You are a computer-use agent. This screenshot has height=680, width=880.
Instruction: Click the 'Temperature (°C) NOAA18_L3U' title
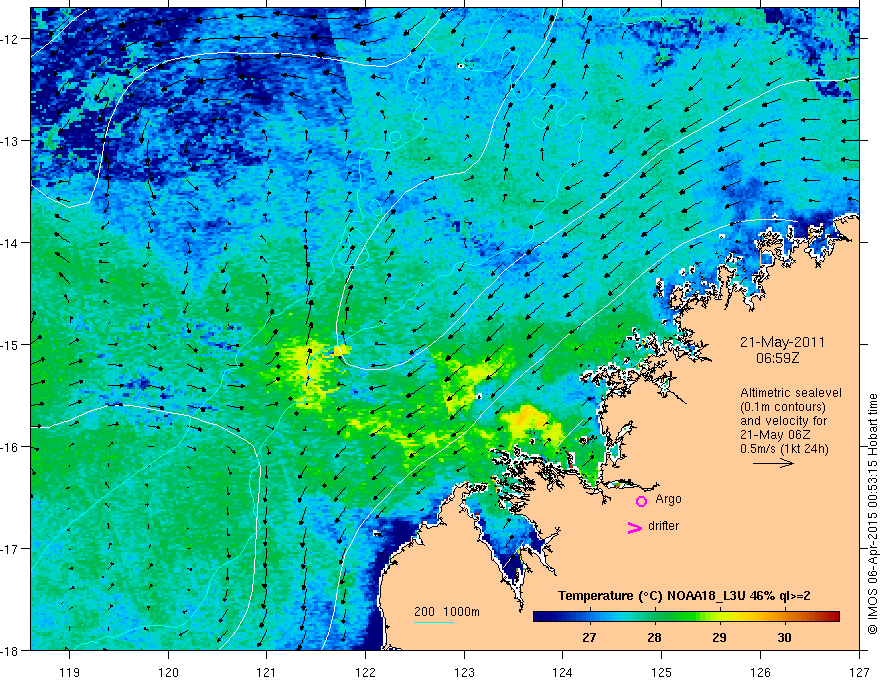pyautogui.click(x=651, y=596)
